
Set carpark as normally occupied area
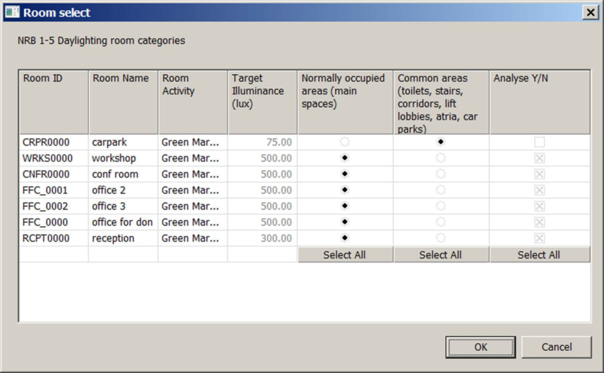[344, 142]
